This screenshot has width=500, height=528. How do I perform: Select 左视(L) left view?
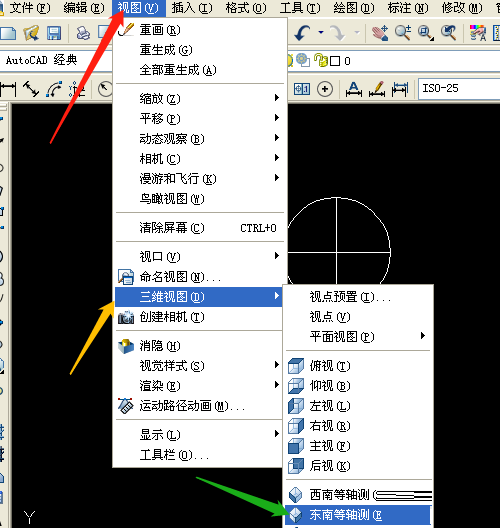click(x=358, y=406)
